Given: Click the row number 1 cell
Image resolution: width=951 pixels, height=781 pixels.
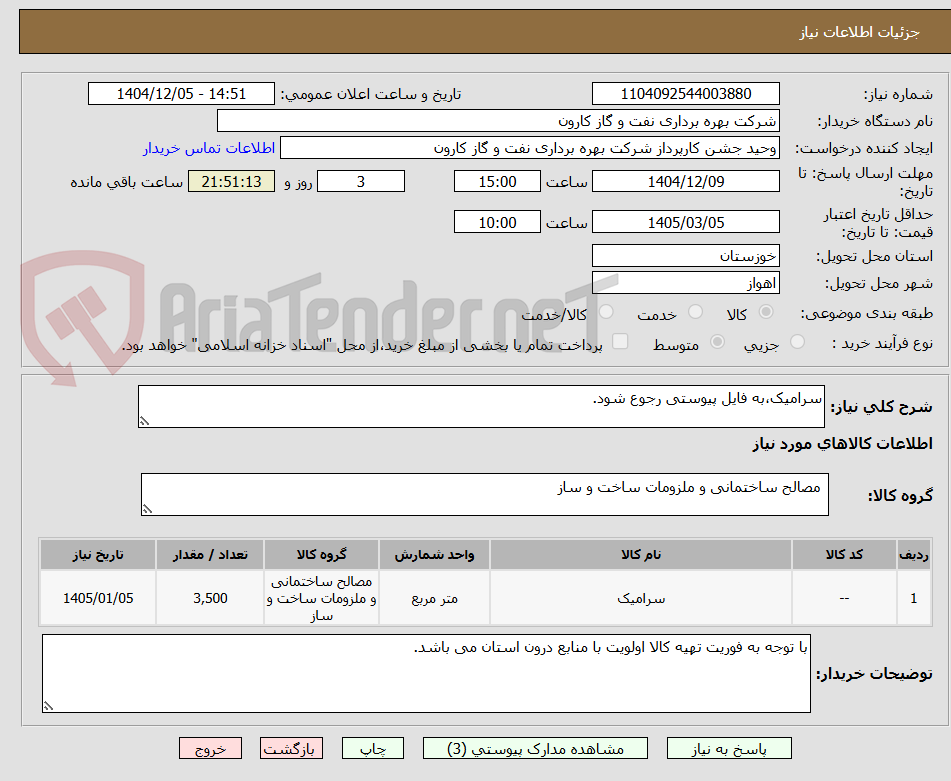Looking at the screenshot, I should (914, 598).
